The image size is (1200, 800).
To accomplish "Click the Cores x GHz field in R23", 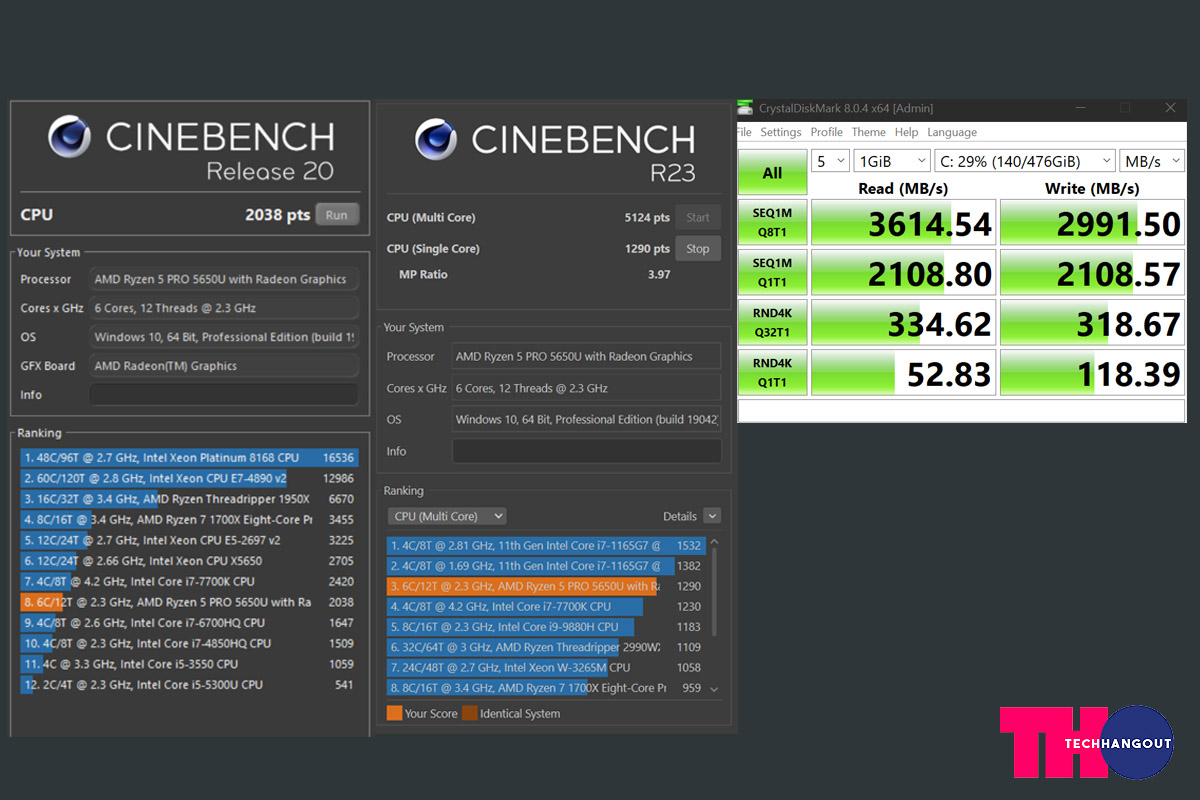I will point(587,388).
